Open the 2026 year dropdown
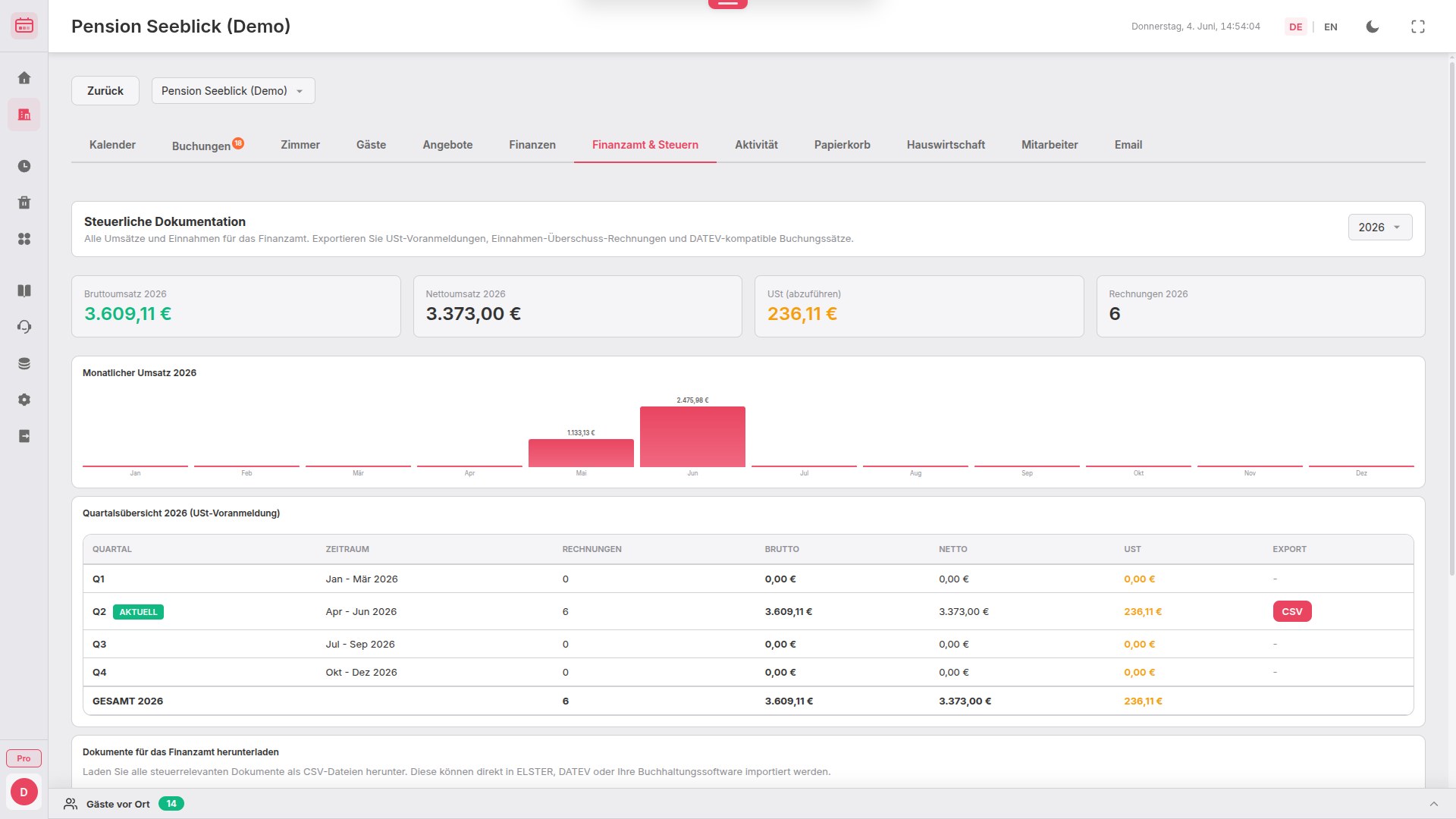Screen dimensions: 1456x819 1380,227
